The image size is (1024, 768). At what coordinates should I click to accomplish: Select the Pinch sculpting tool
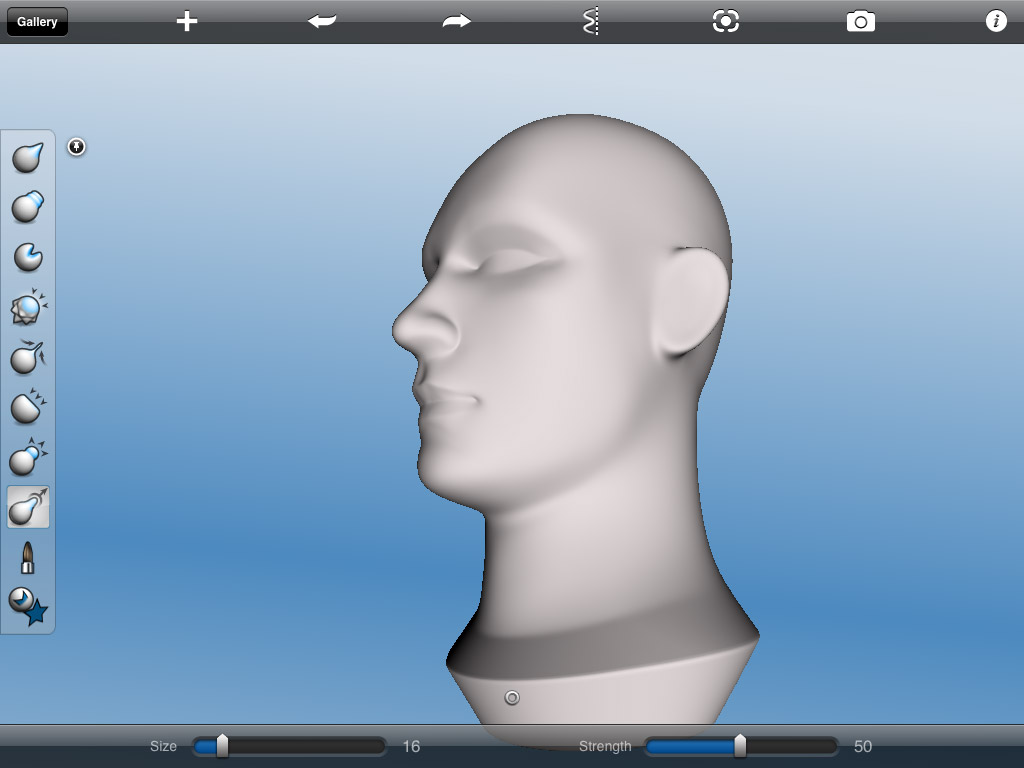(x=28, y=357)
